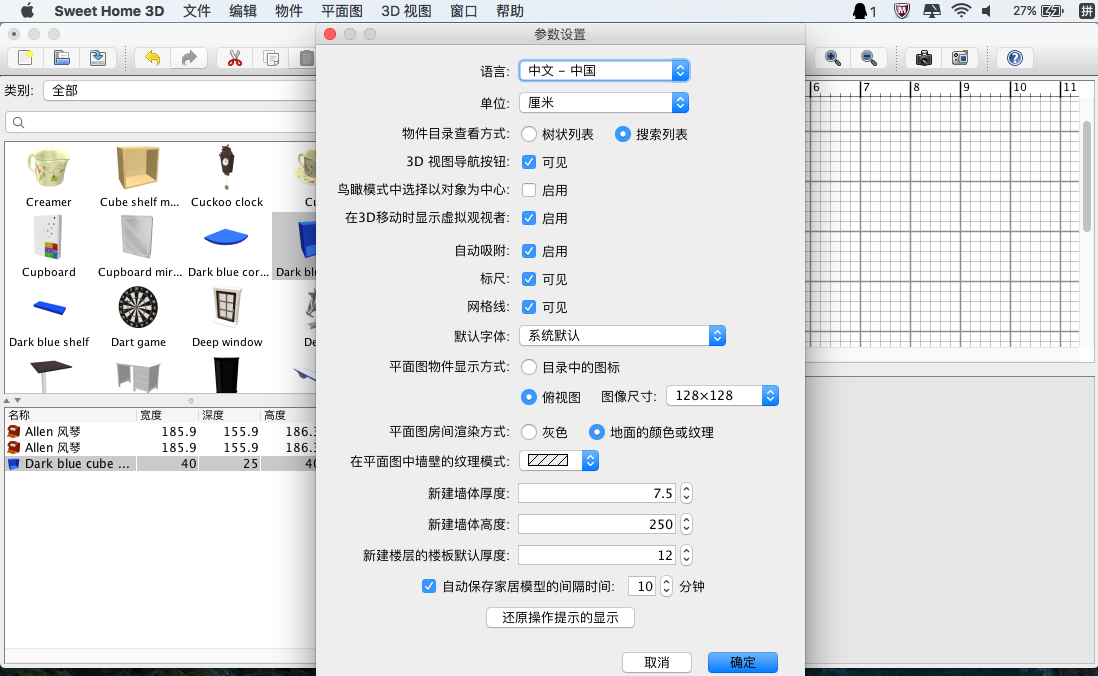Uncheck the grid visibility option
This screenshot has height=676, width=1098.
529,307
